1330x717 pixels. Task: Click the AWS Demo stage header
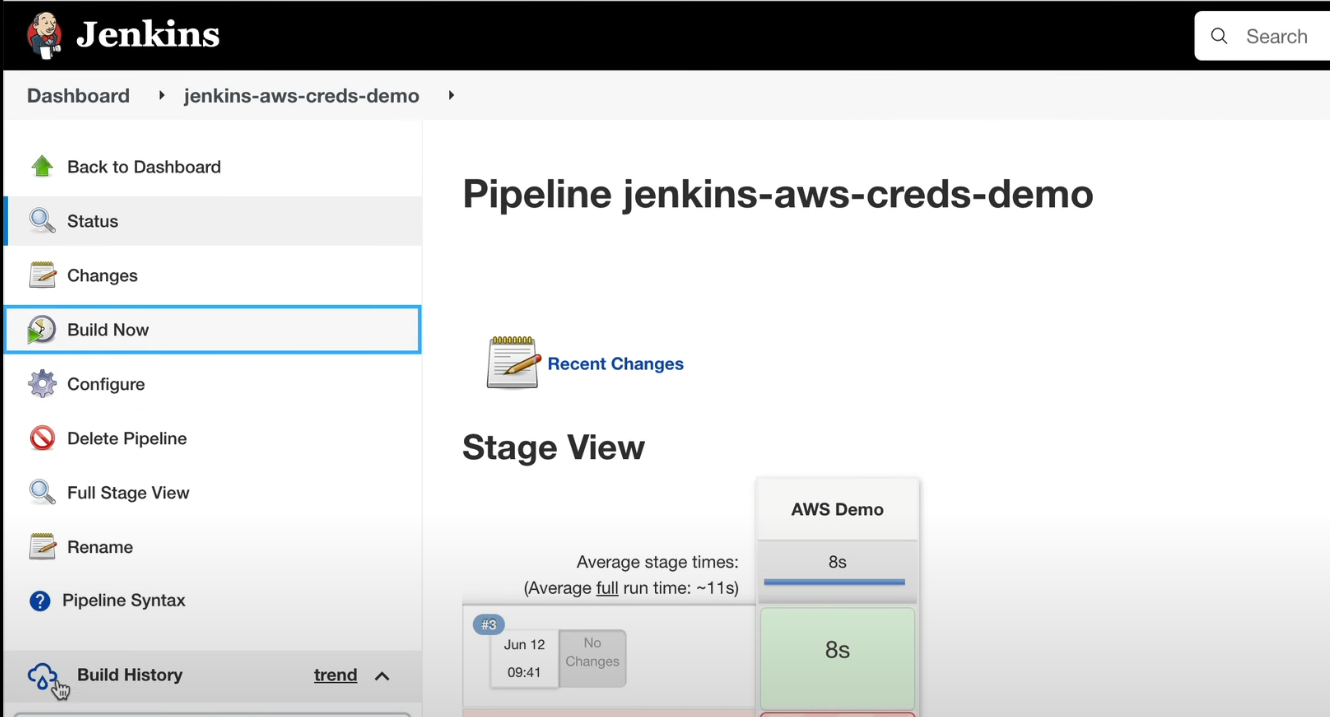tap(837, 509)
